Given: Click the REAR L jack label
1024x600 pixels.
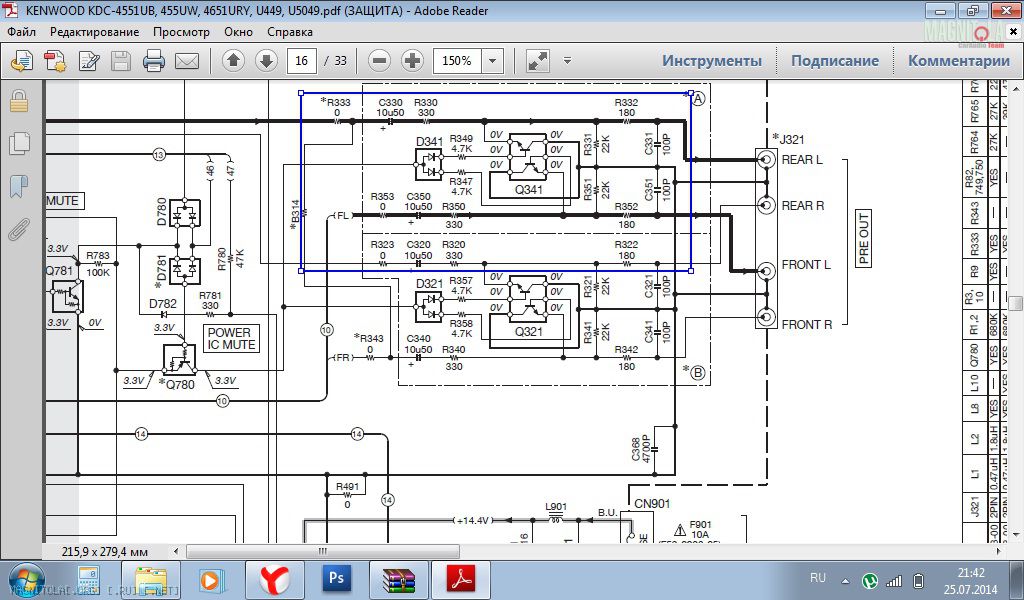Looking at the screenshot, I should click(802, 159).
